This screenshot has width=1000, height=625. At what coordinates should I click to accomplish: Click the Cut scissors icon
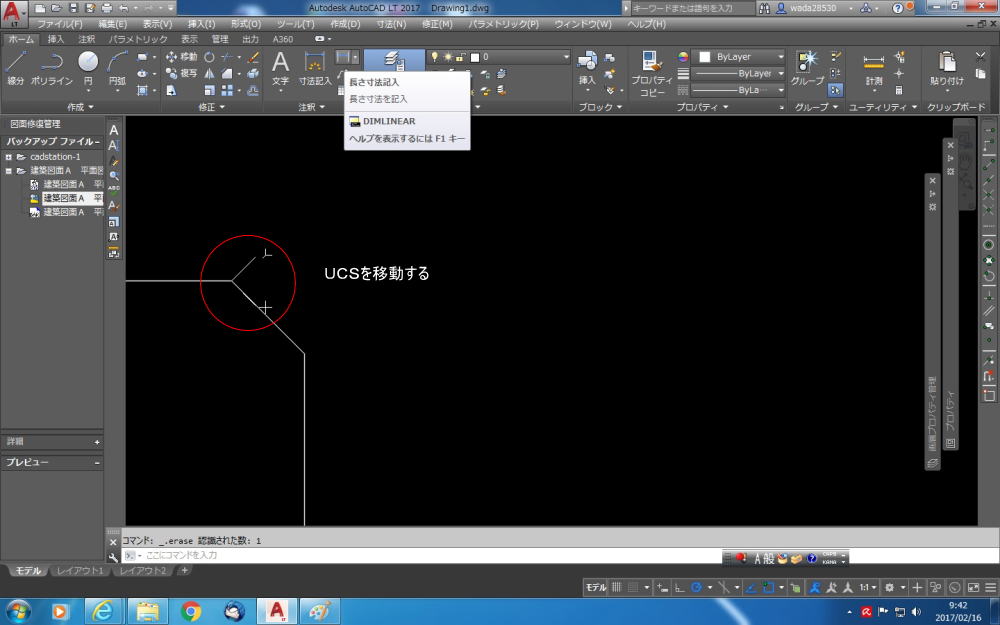[980, 56]
